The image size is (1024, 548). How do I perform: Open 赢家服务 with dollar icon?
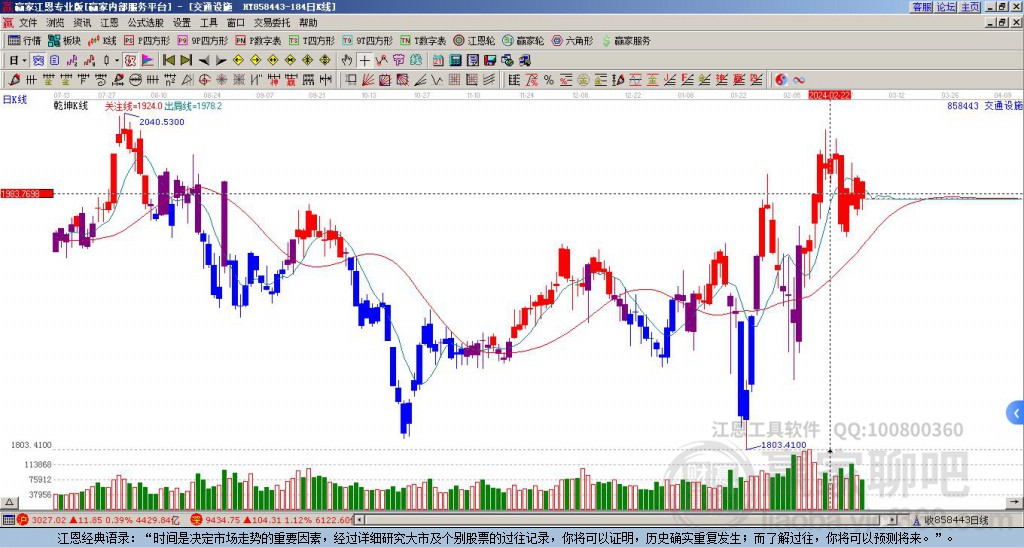pos(626,40)
